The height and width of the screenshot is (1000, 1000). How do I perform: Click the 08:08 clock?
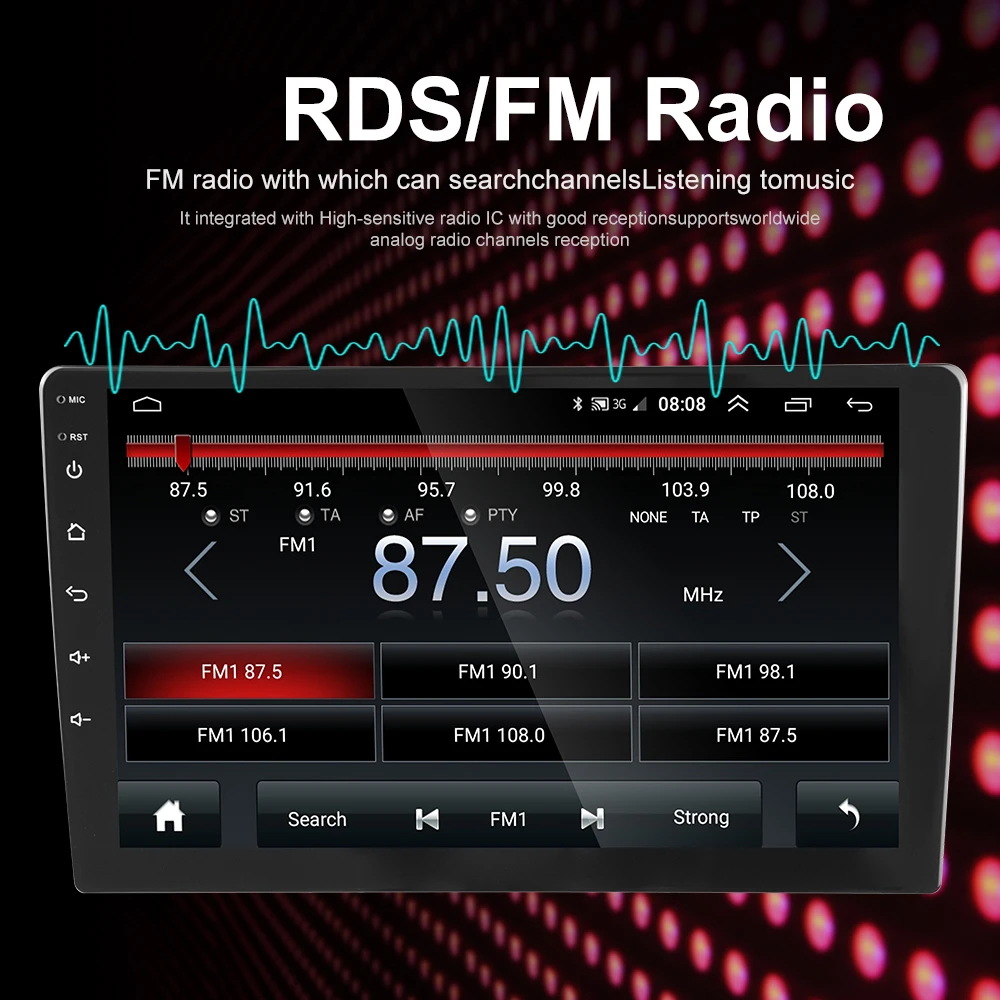click(x=682, y=404)
